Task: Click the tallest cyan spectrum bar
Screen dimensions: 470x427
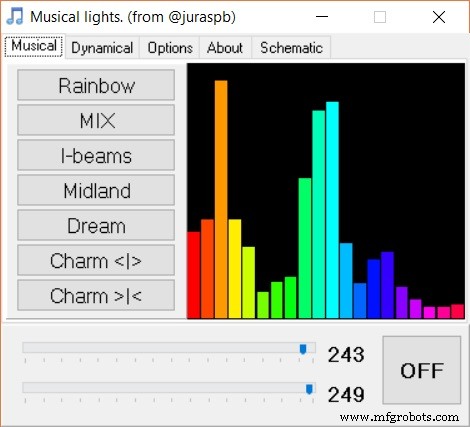Action: tap(332, 210)
